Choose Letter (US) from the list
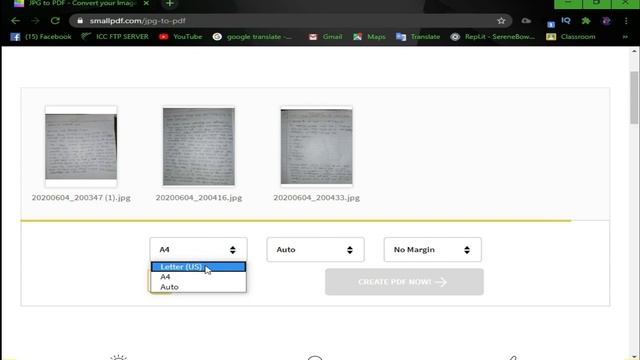 point(198,267)
